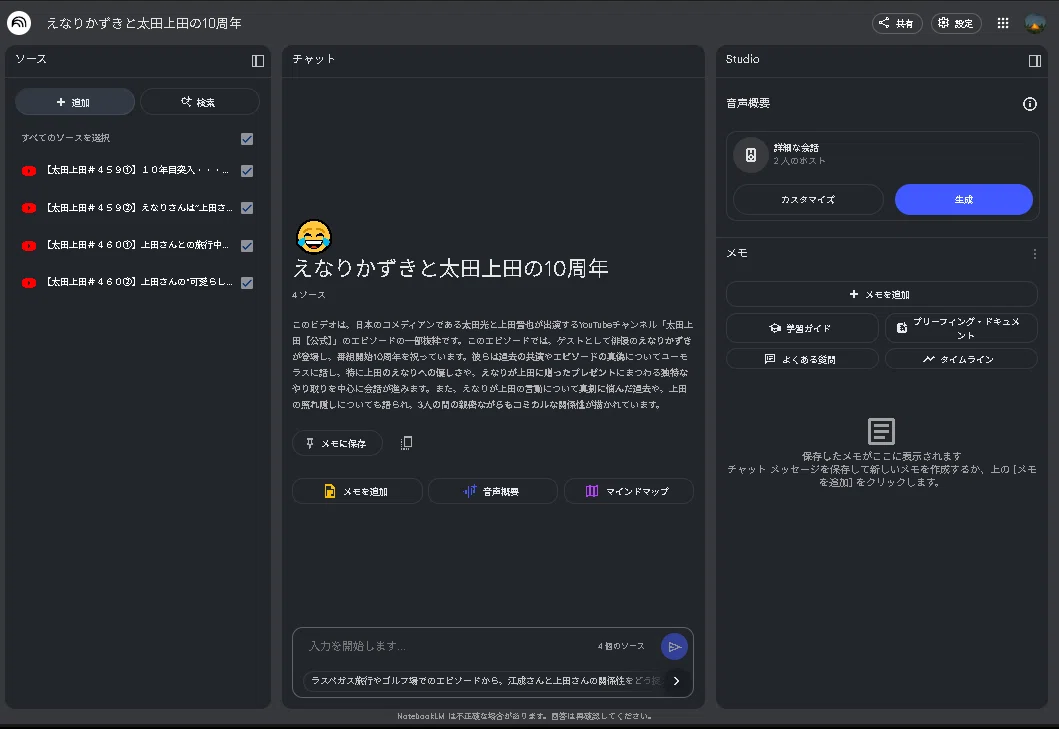Open source 【太田上田#459①】10年目突入
1059x729 pixels.
click(x=138, y=170)
